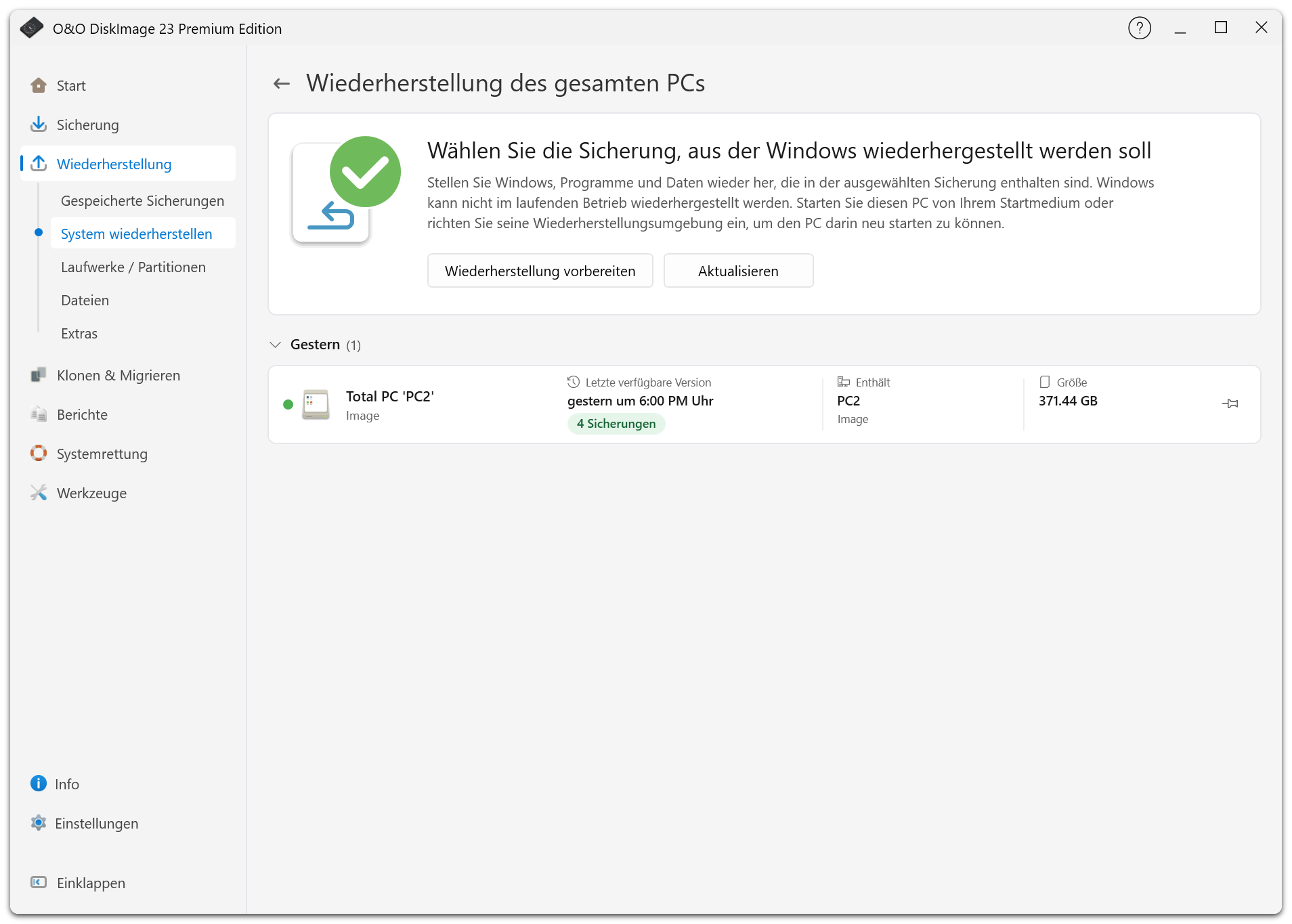This screenshot has height=924, width=1292.
Task: Click the Klonen & Migrieren icon
Action: click(39, 375)
